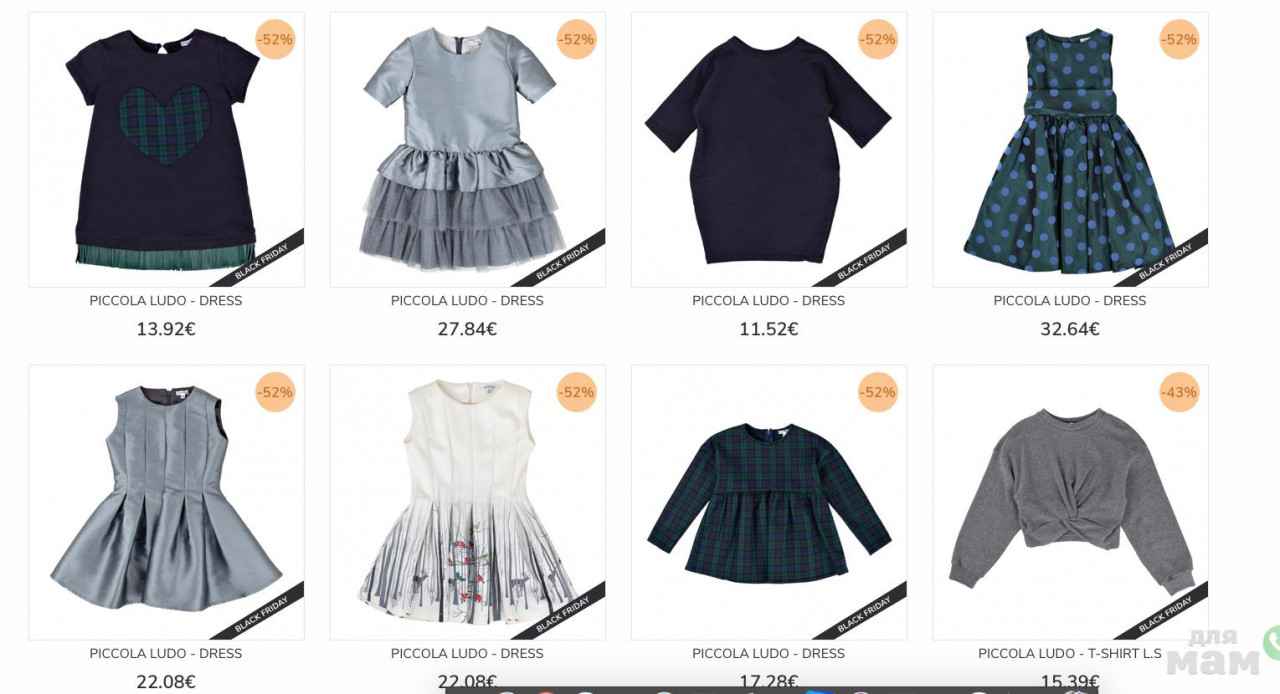1280x694 pixels.
Task: Click Black Friday ribbon on plain navy dress
Action: 865,260
